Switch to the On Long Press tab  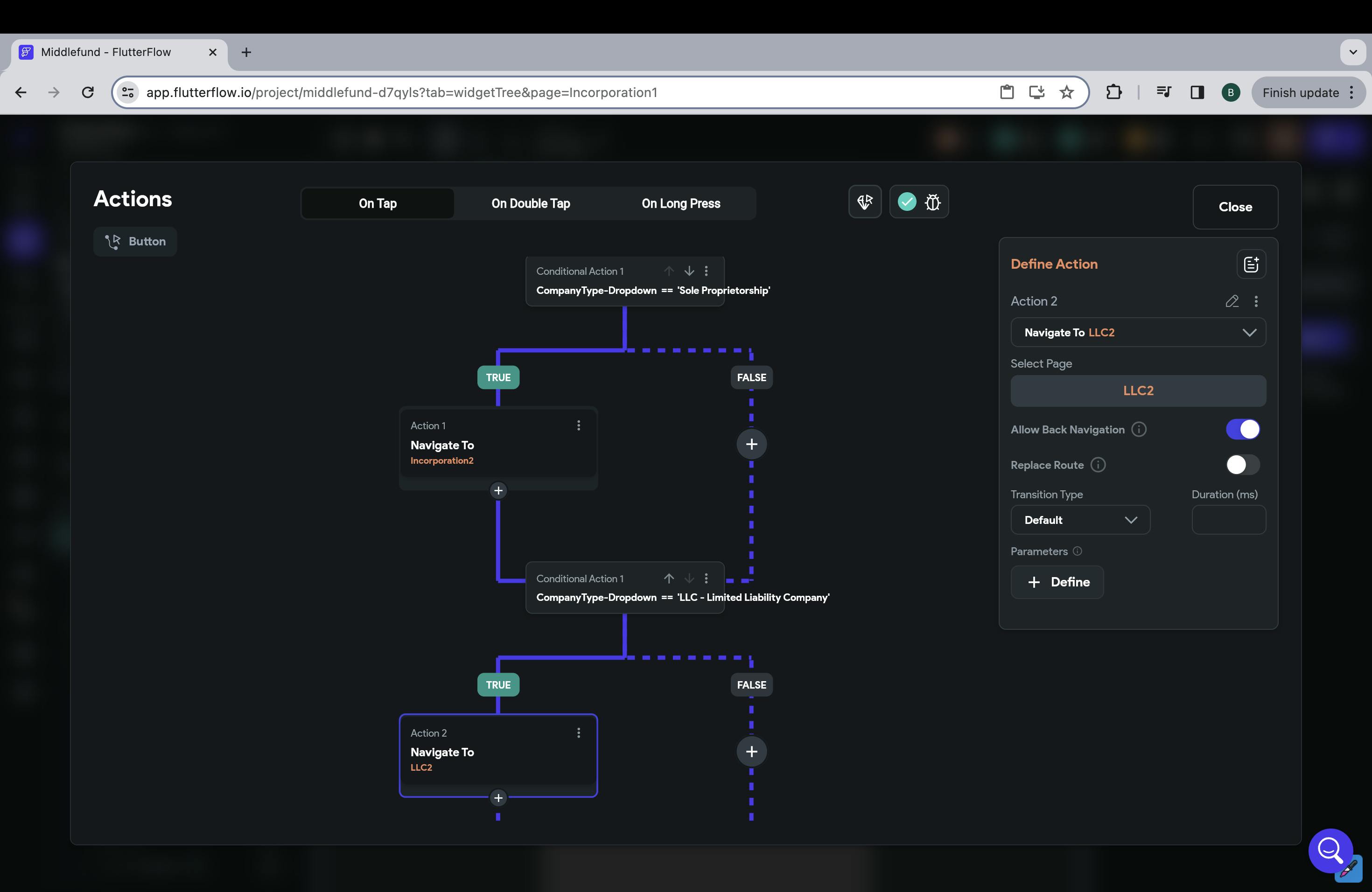681,203
